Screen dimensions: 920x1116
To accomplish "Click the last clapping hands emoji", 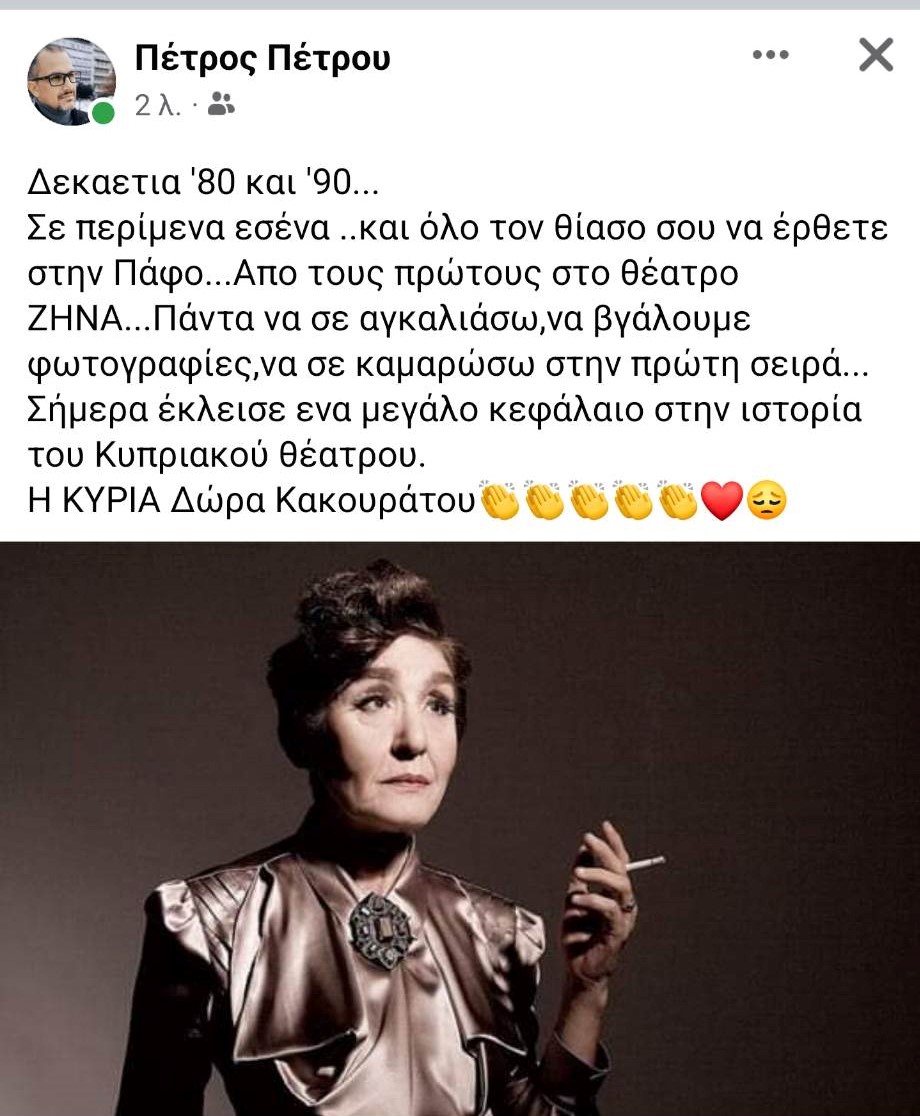I will pyautogui.click(x=677, y=500).
